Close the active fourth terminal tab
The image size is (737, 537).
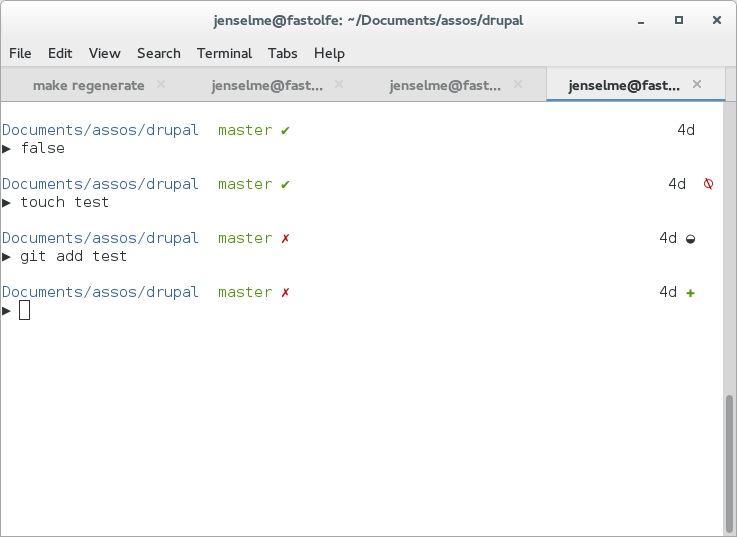coord(697,84)
